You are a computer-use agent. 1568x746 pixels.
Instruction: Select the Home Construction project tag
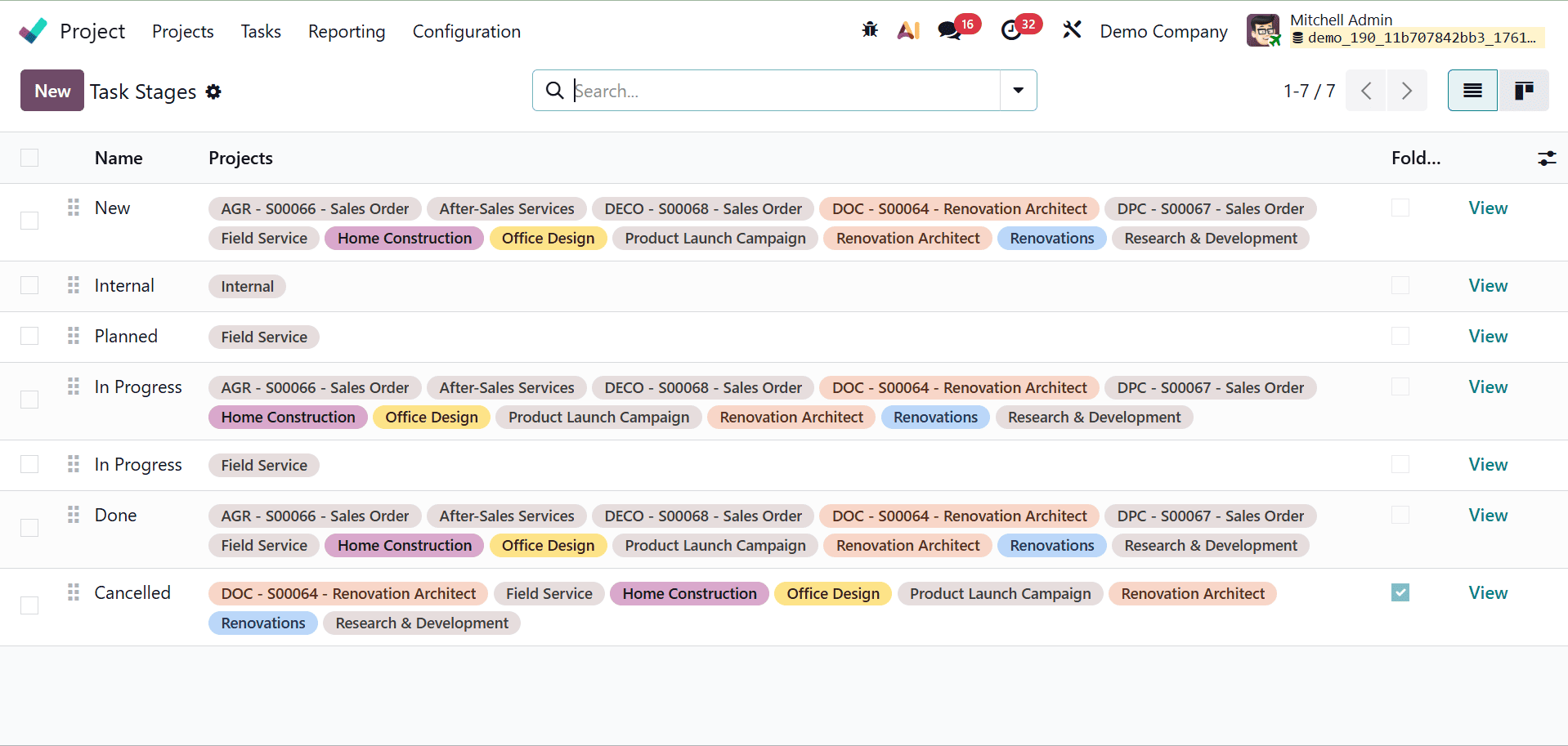[404, 238]
